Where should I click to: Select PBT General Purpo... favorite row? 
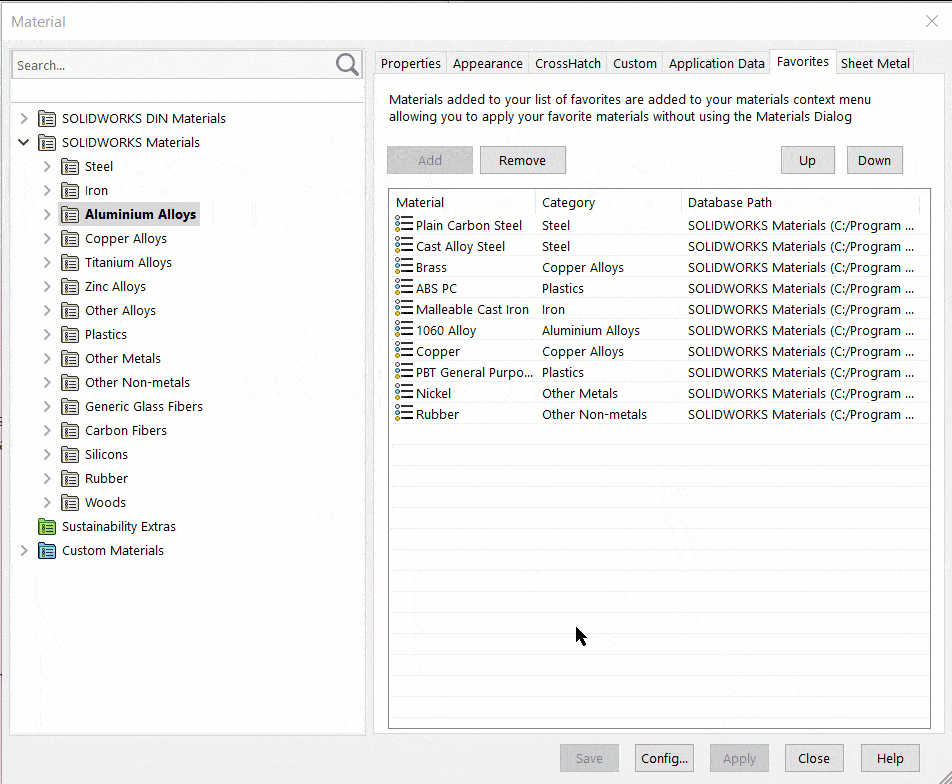click(x=659, y=373)
